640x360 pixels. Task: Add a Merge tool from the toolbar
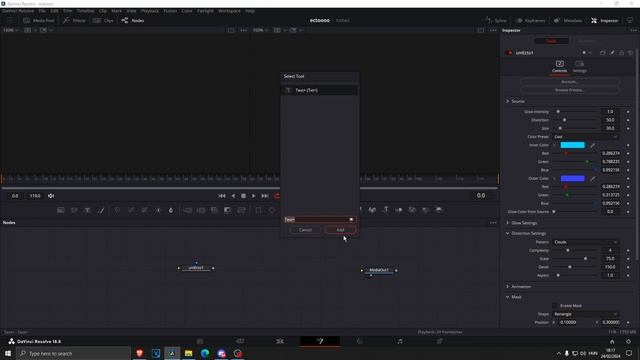coord(188,210)
